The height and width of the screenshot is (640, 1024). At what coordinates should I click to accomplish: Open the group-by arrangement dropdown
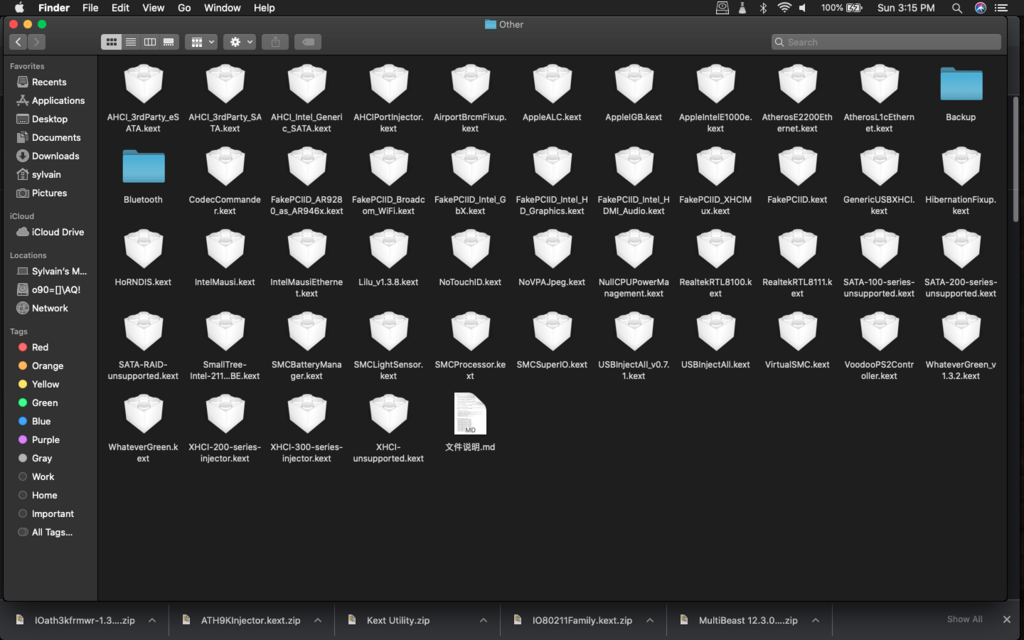coord(200,42)
